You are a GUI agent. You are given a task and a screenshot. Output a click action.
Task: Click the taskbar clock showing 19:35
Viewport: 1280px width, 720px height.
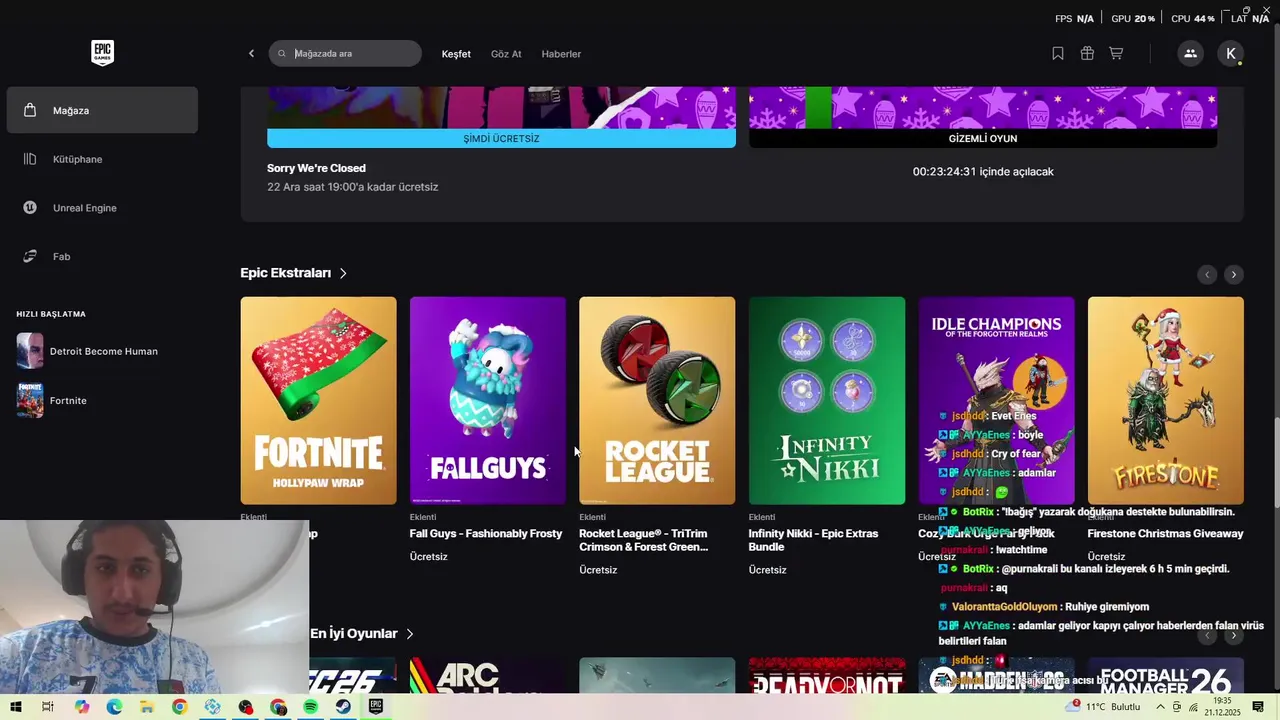tap(1222, 707)
